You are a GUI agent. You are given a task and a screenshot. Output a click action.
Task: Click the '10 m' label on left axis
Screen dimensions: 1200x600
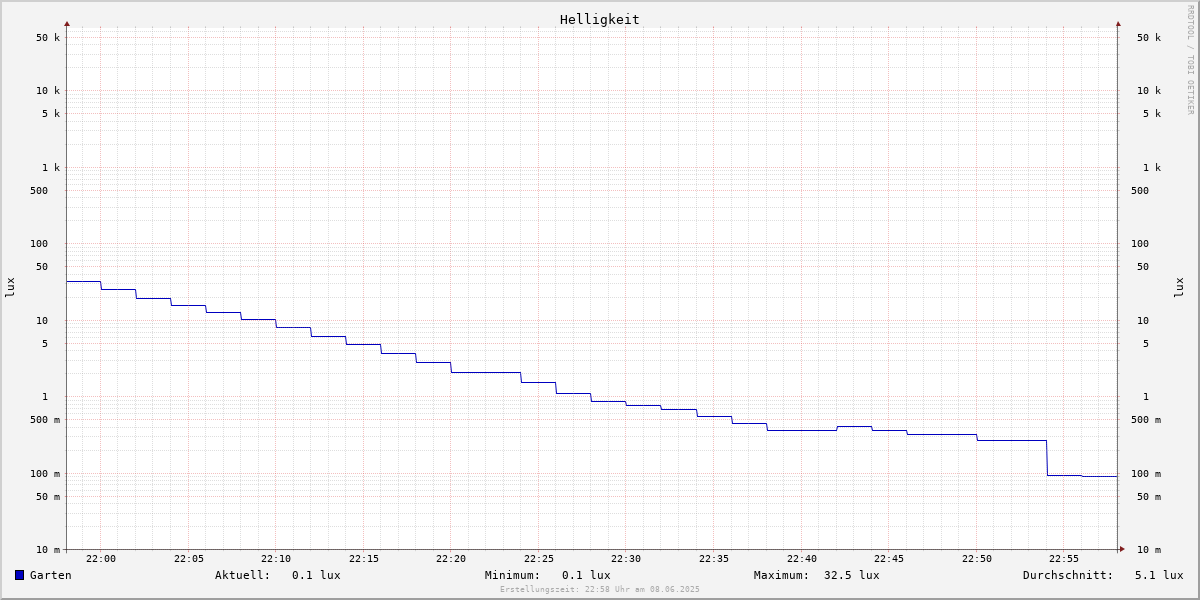click(48, 550)
